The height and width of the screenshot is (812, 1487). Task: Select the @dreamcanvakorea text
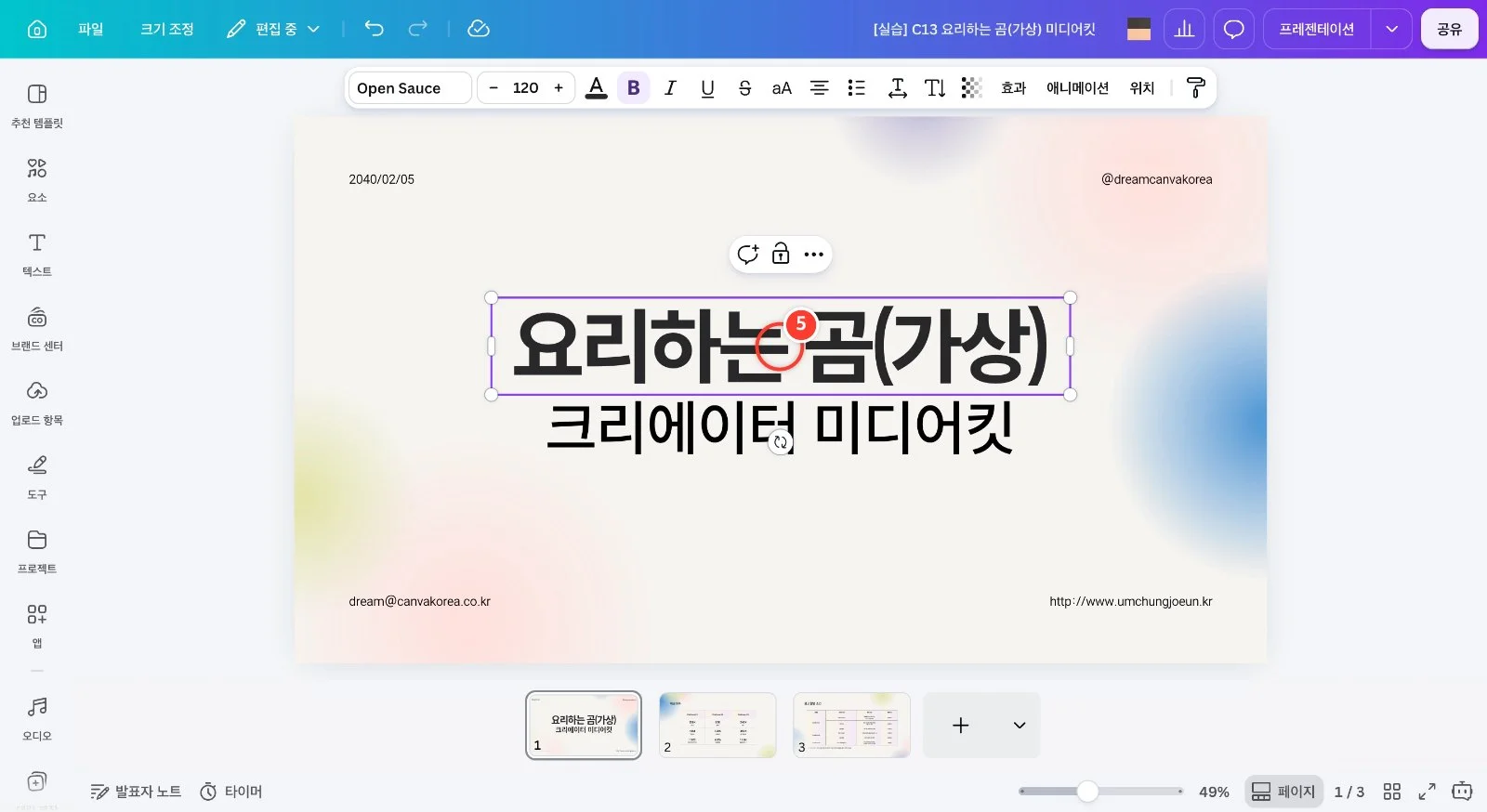click(1156, 179)
